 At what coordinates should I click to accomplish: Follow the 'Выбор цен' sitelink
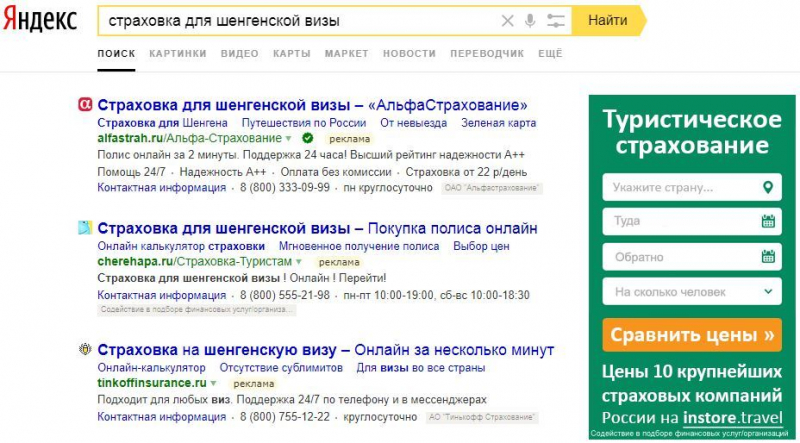click(481, 246)
